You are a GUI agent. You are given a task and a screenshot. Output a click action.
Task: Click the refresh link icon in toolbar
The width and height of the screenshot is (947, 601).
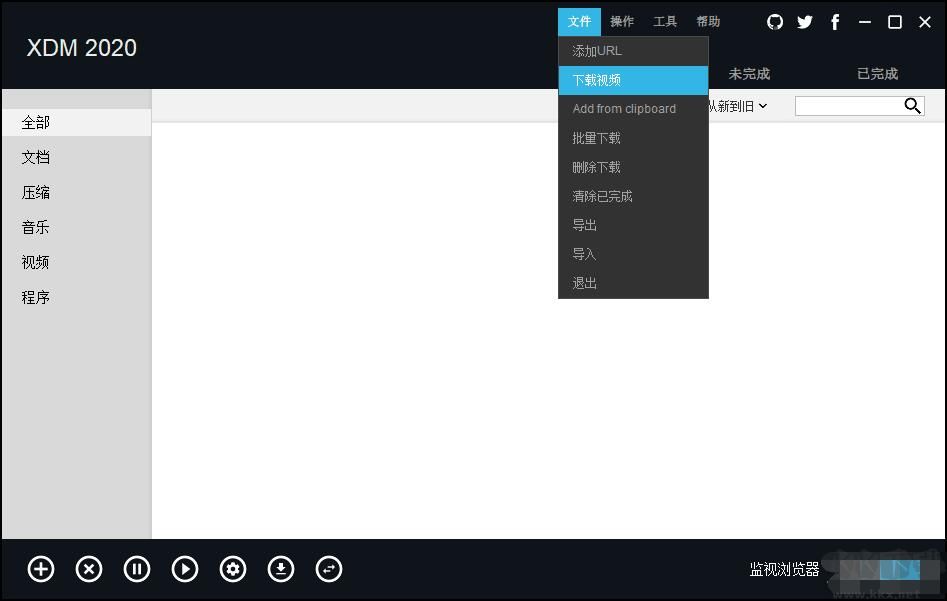(x=329, y=569)
